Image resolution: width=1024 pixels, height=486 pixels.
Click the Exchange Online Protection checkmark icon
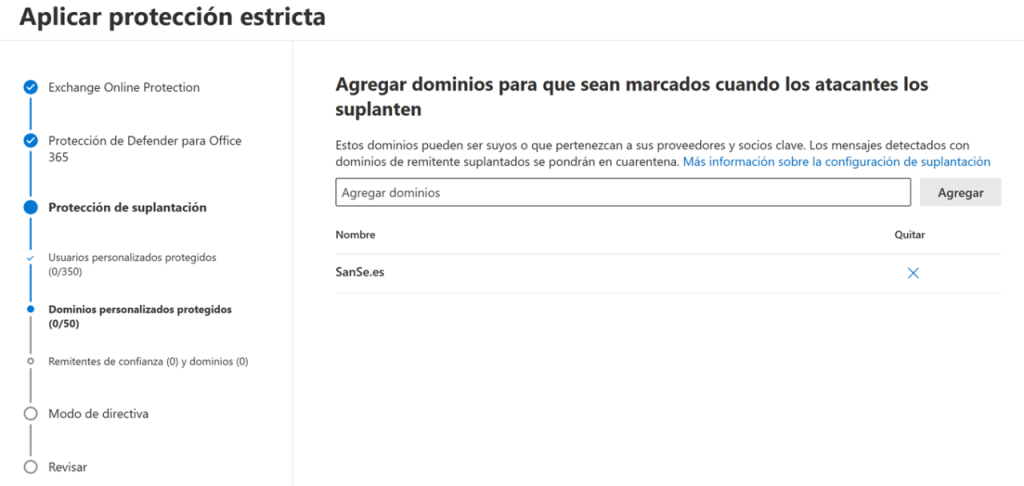tap(31, 88)
